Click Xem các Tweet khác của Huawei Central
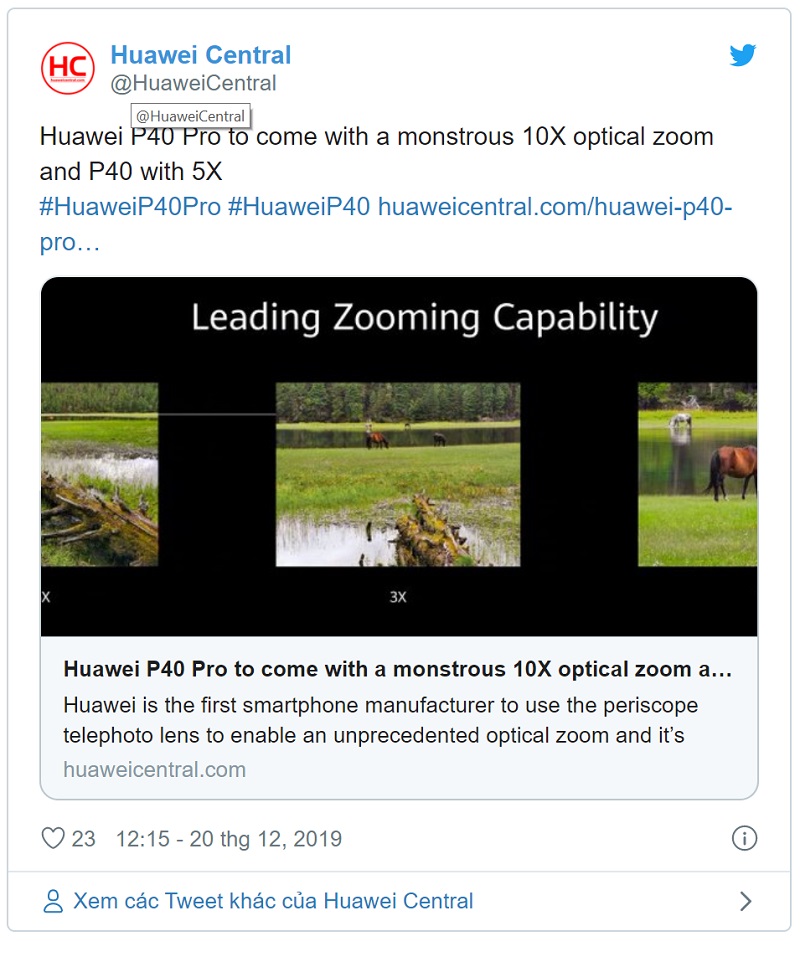Image resolution: width=800 pixels, height=962 pixels. coord(273,901)
